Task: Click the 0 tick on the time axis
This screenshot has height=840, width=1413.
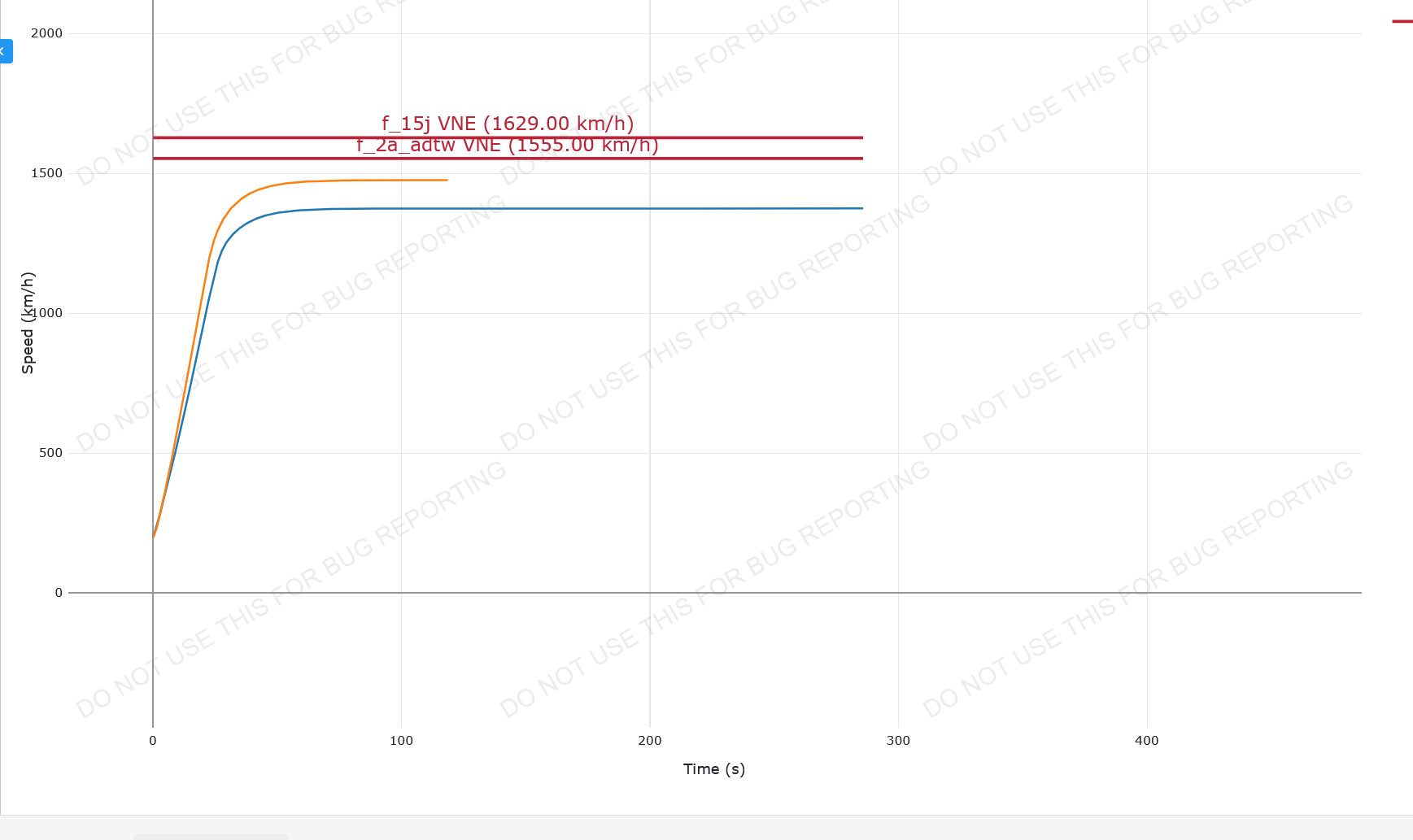Action: [x=153, y=741]
